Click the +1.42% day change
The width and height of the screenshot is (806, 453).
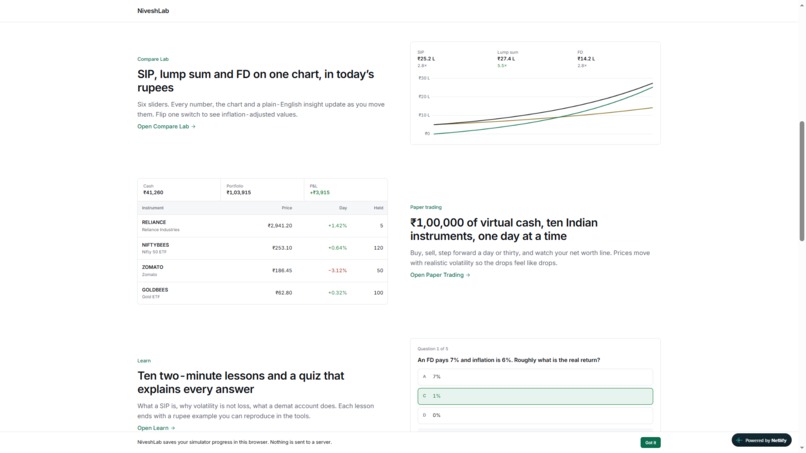pyautogui.click(x=338, y=226)
